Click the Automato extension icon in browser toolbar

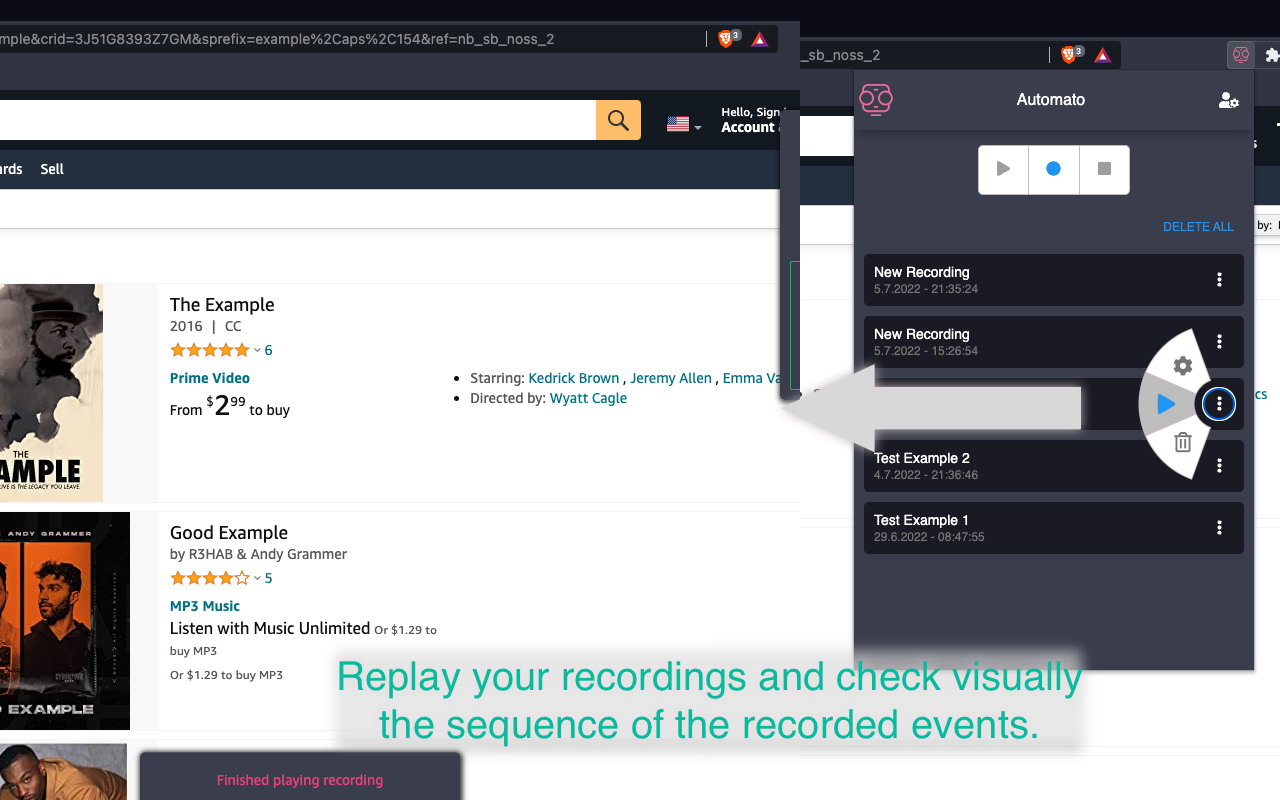tap(1241, 55)
